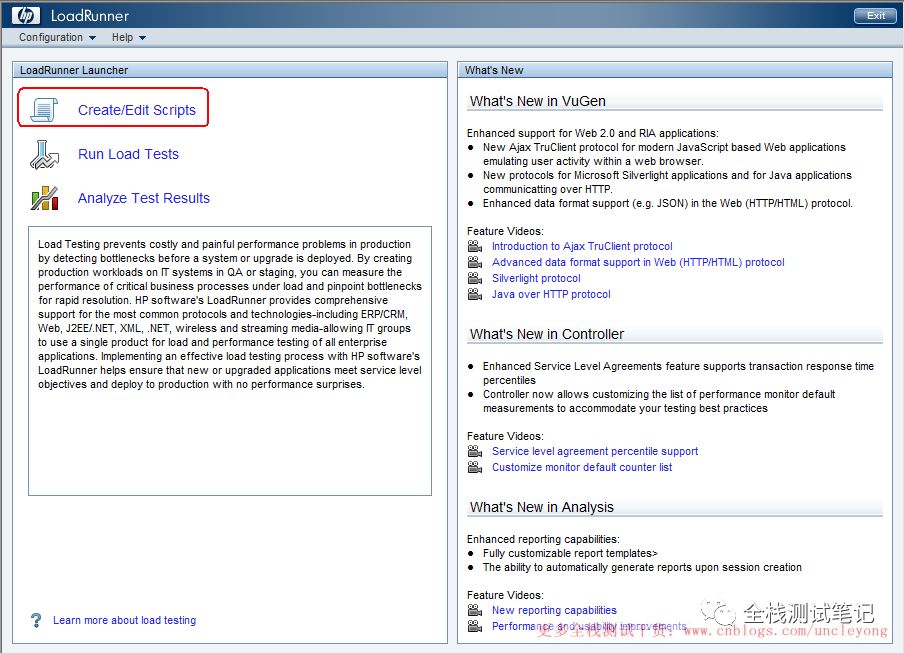Launch Create/Edit Scripts
Image resolution: width=904 pixels, height=653 pixels.
(137, 110)
